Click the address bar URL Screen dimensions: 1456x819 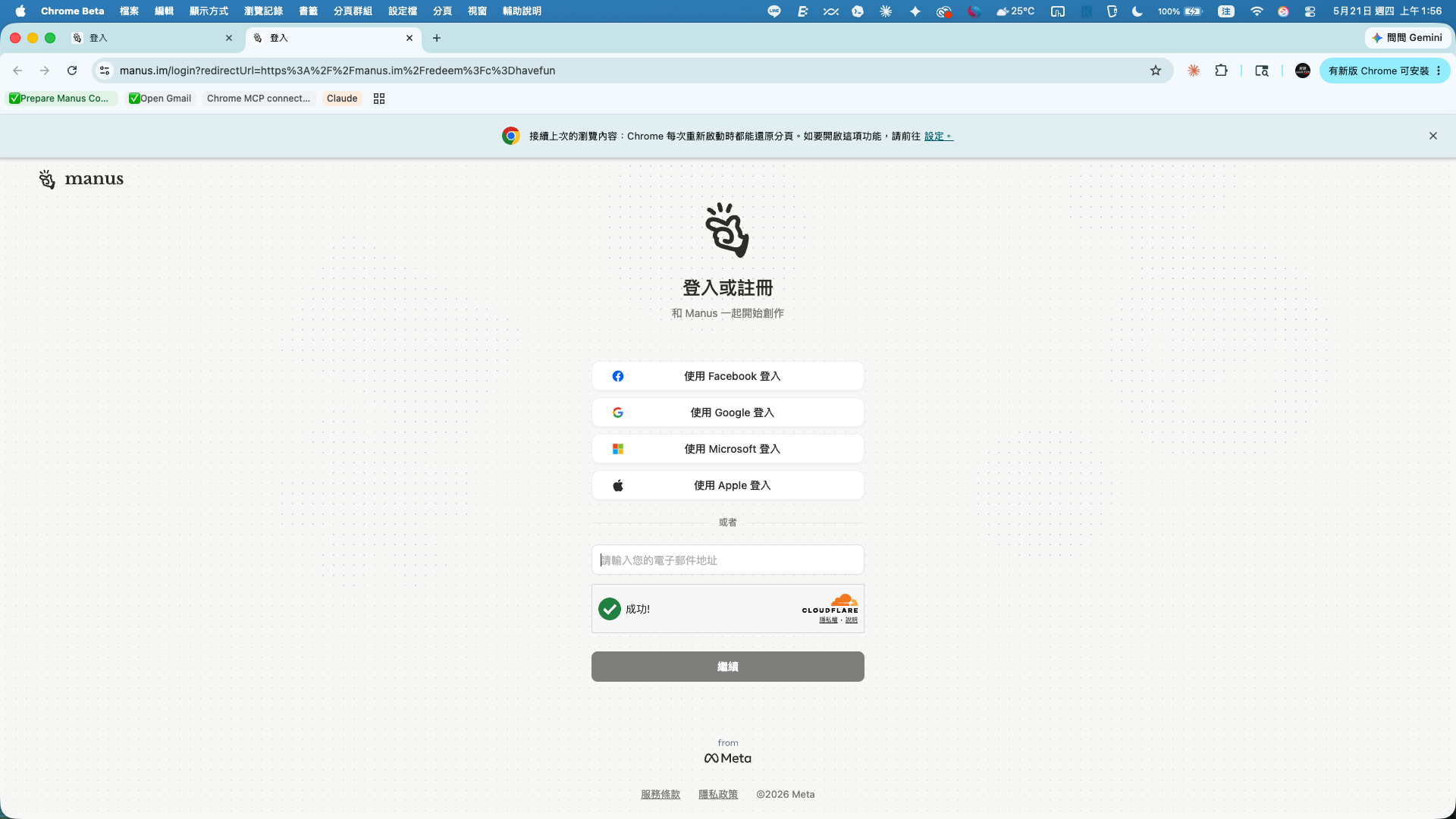click(x=337, y=71)
